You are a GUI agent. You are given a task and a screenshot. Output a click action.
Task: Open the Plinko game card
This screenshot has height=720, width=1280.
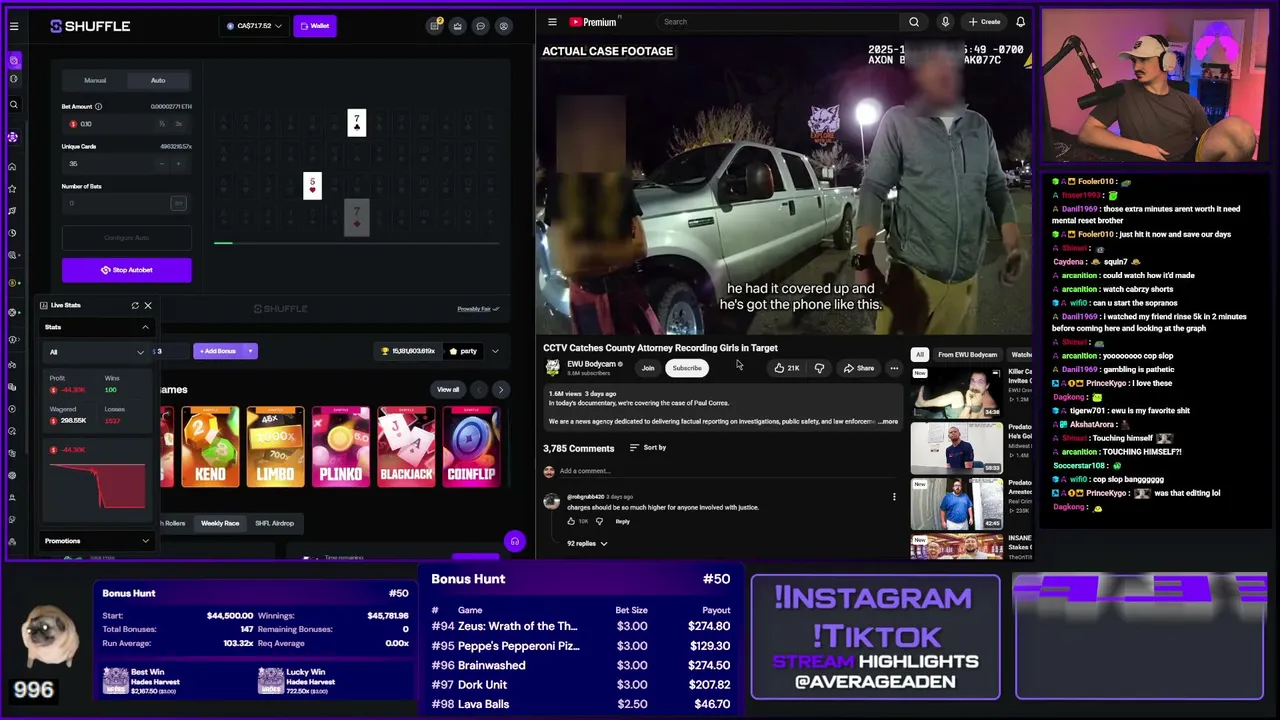(341, 447)
